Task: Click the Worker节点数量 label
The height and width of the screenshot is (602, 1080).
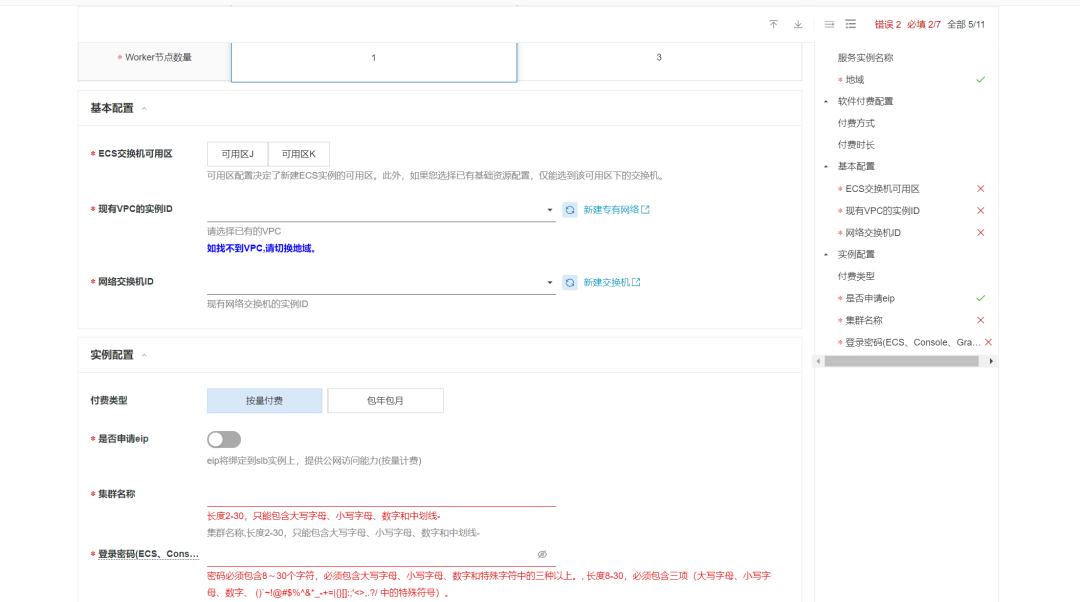Action: (x=158, y=58)
